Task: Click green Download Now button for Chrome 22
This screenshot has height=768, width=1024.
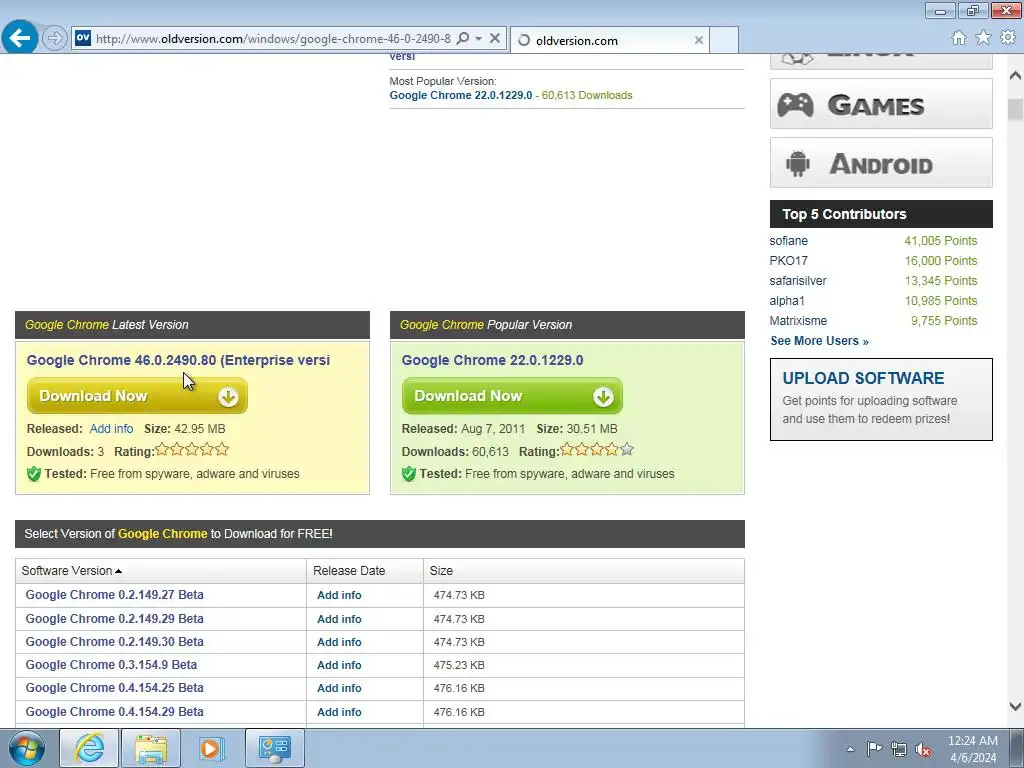Action: (x=512, y=396)
